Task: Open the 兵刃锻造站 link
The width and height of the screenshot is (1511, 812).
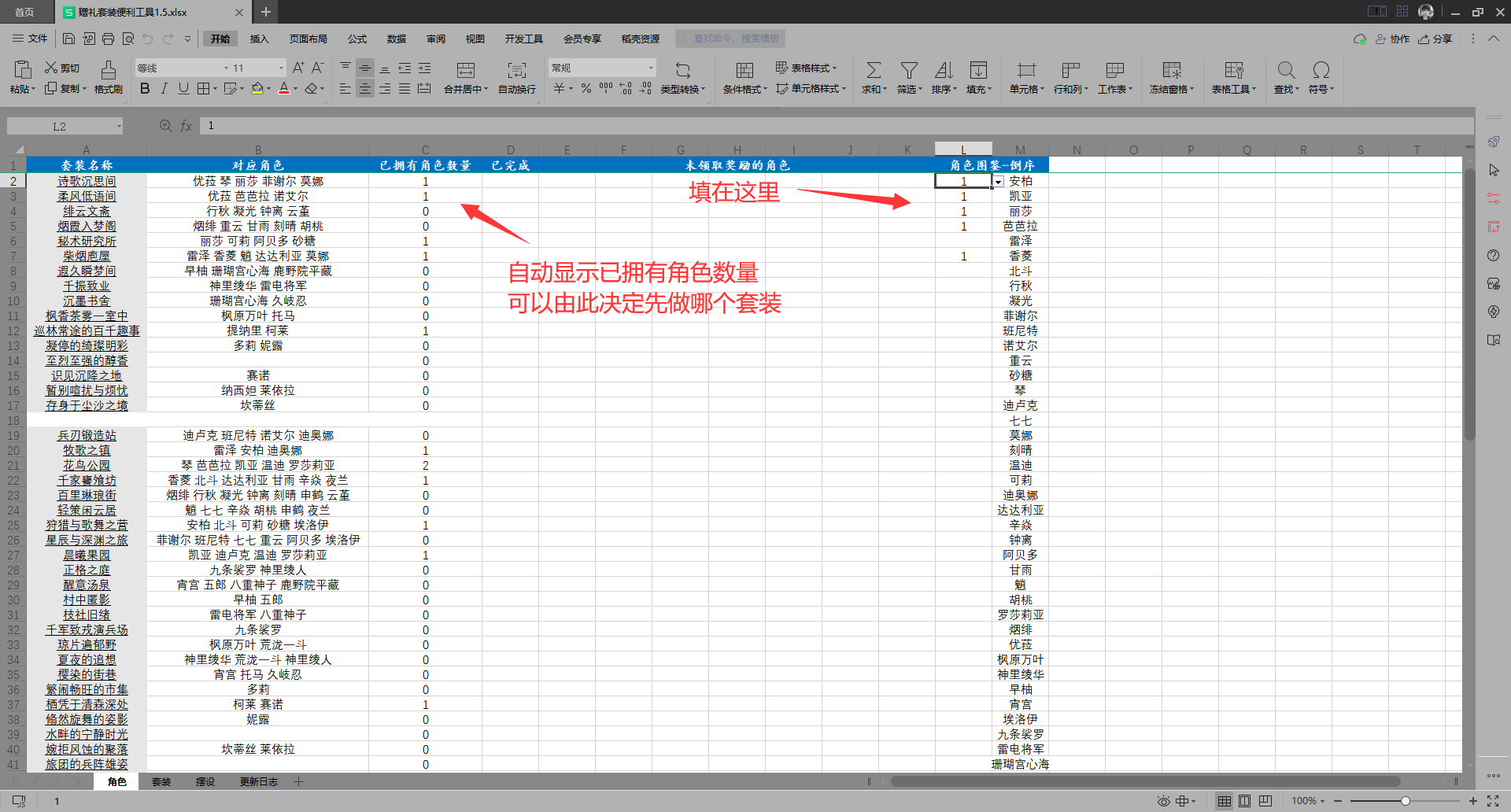Action: 87,435
